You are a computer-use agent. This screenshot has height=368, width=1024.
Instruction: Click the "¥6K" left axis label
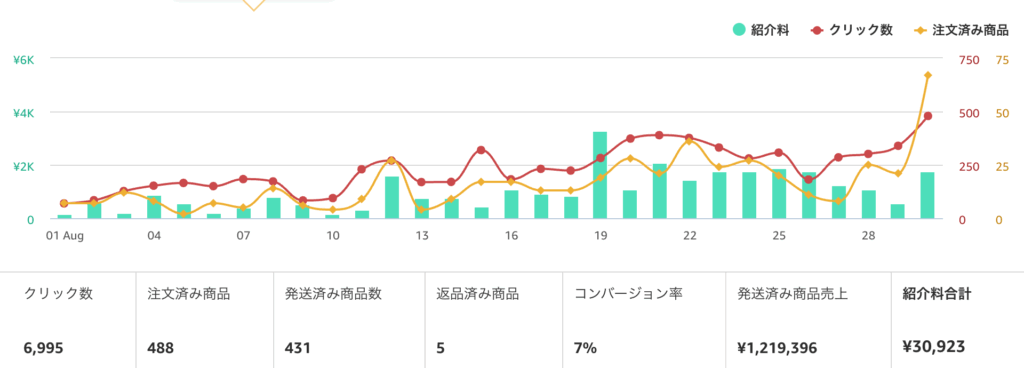coord(23,60)
